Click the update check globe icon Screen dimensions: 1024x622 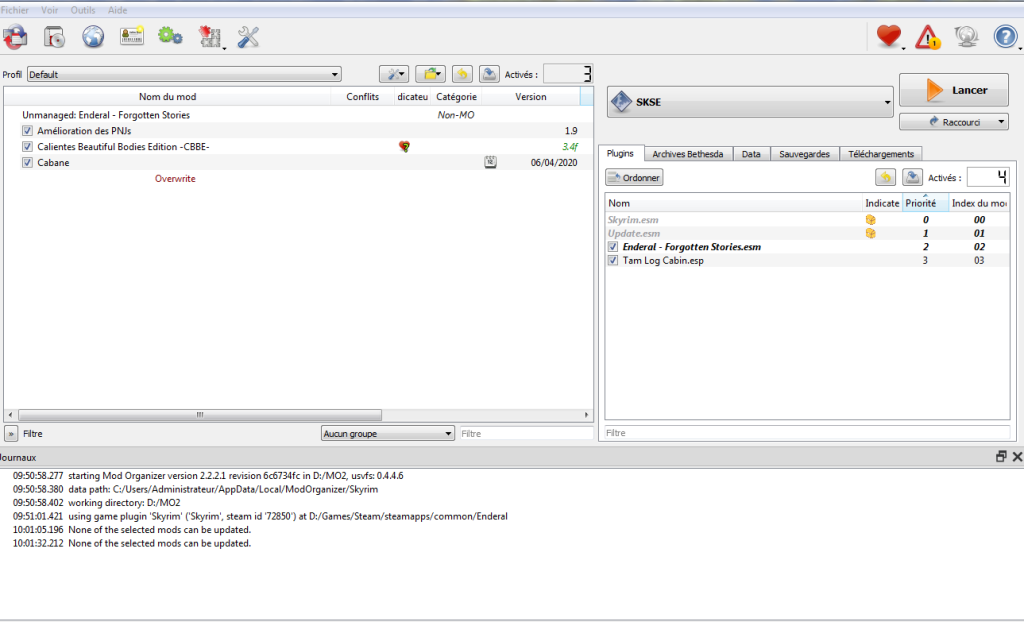(966, 36)
